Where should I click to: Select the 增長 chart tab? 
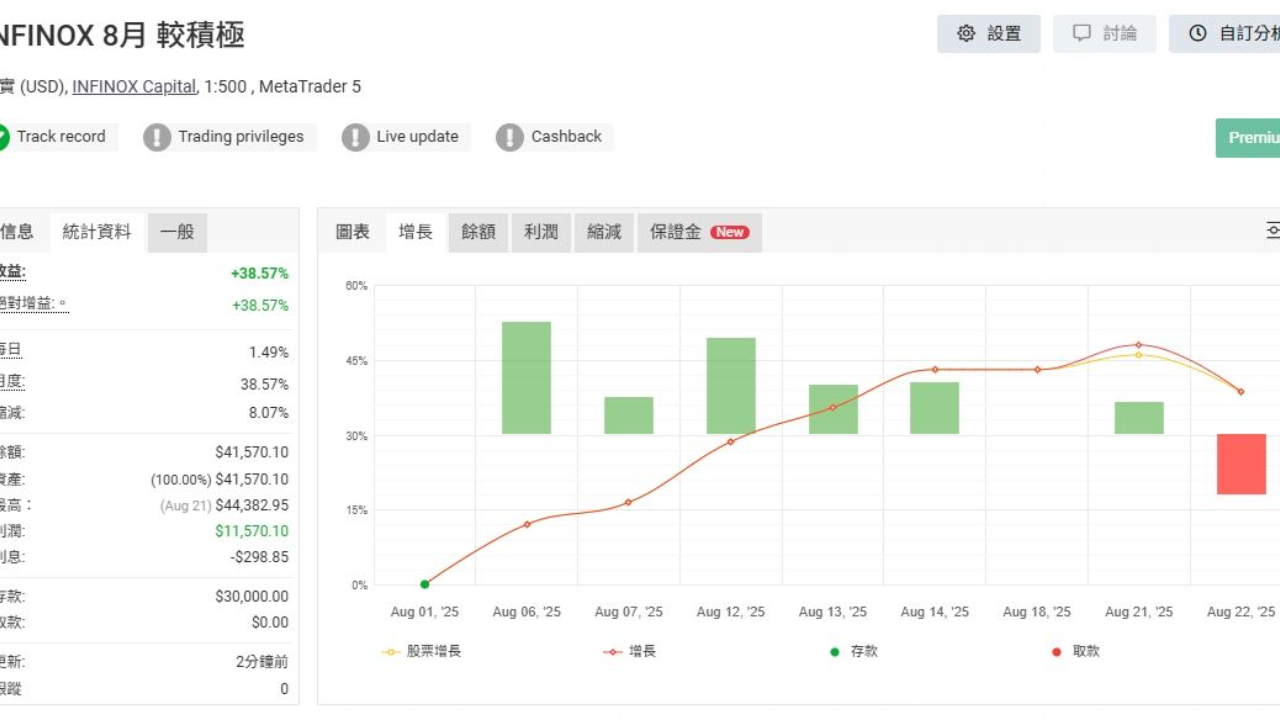click(x=415, y=232)
